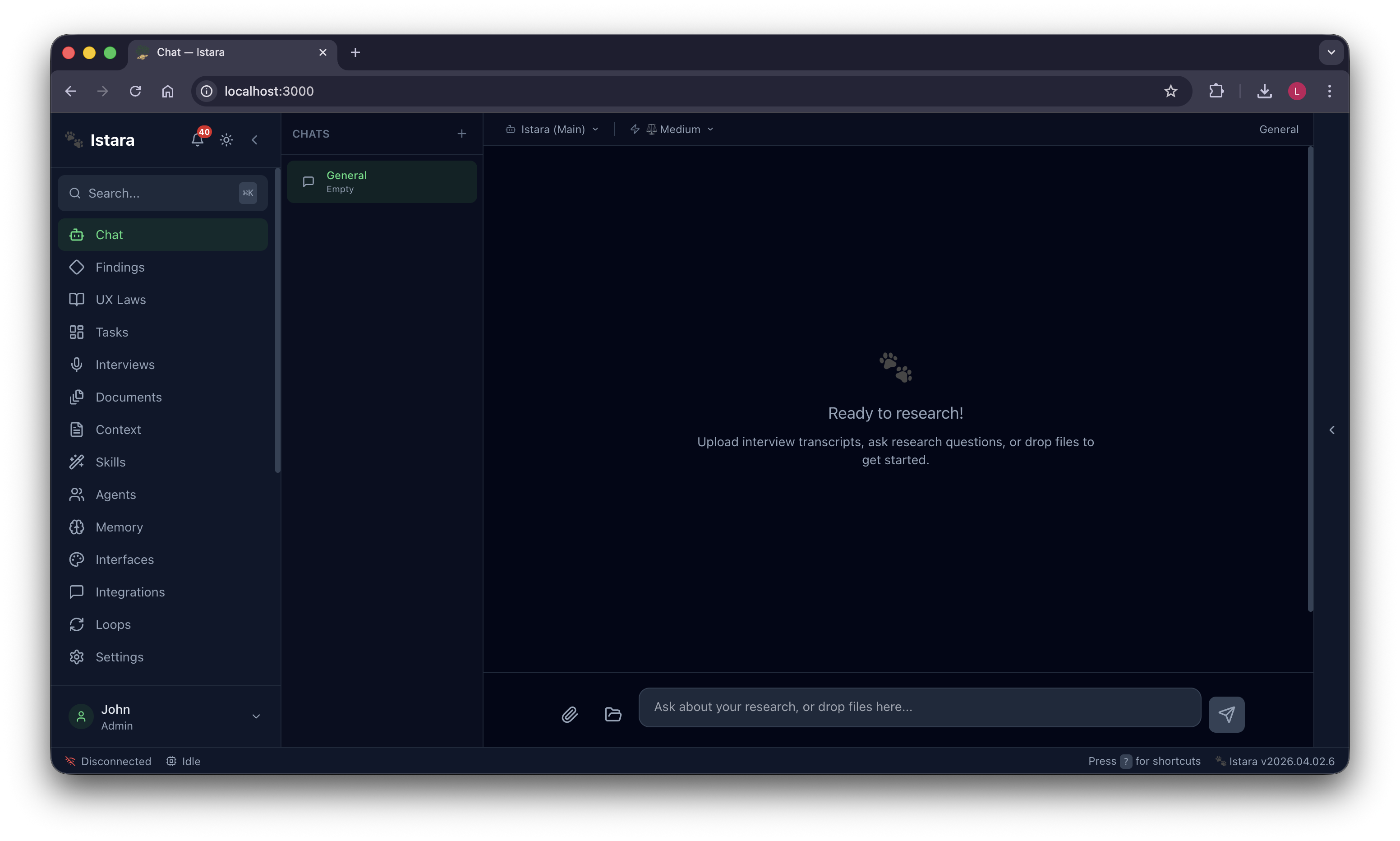Screen dimensions: 1400x841
Task: Toggle light/dark theme sun icon
Action: pos(226,139)
